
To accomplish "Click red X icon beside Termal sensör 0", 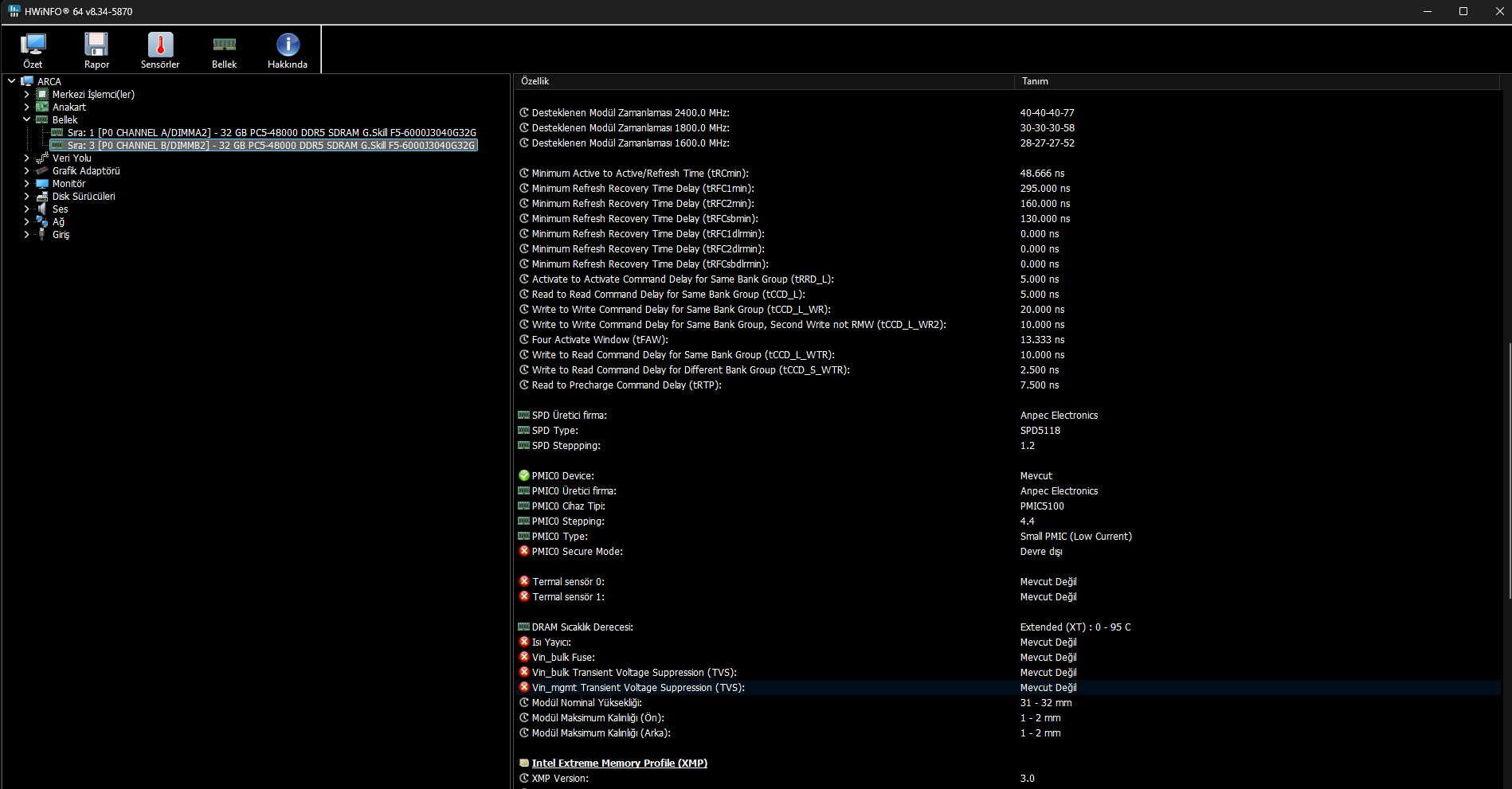I will [x=524, y=581].
